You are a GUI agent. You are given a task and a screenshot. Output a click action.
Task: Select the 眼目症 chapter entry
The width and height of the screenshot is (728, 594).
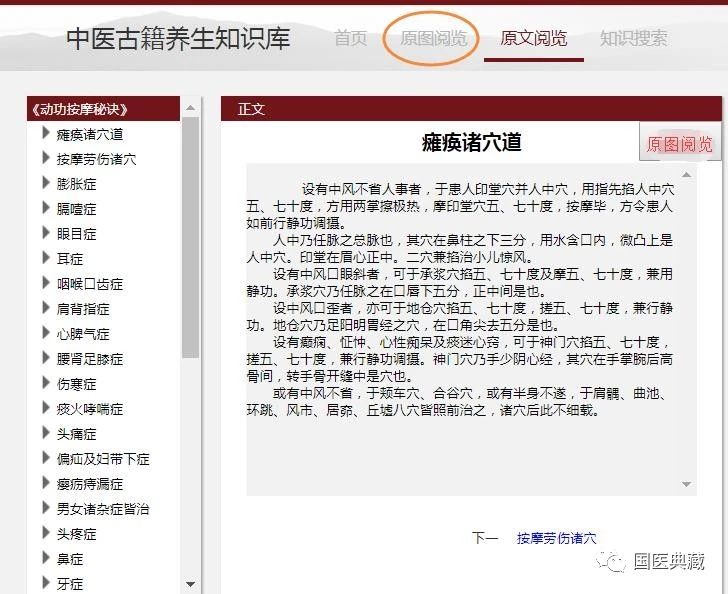76,234
